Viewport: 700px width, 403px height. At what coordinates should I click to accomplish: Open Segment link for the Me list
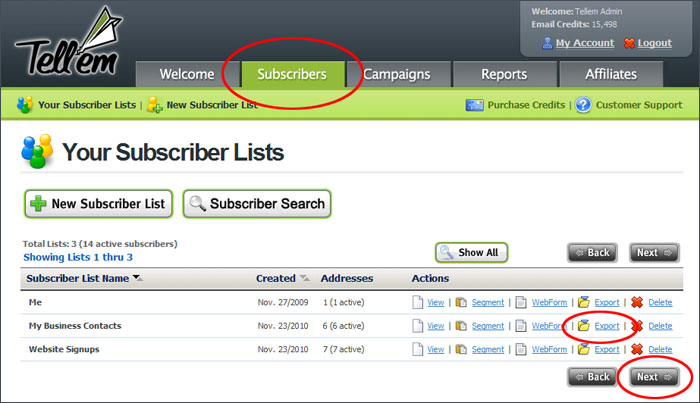[x=488, y=303]
